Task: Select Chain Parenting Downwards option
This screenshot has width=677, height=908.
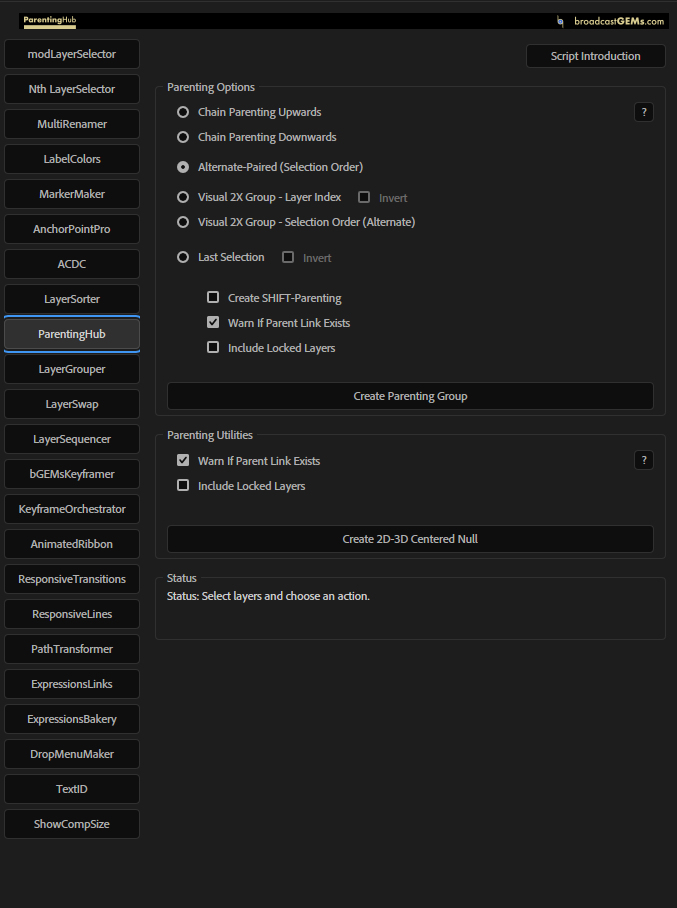Action: point(183,137)
